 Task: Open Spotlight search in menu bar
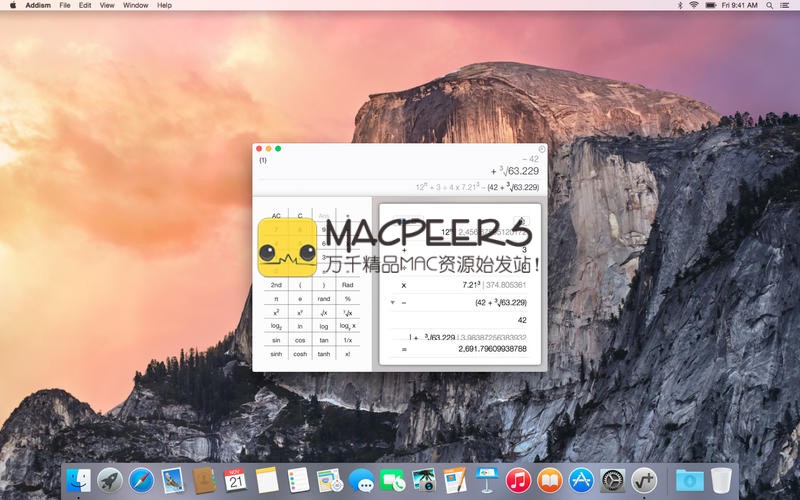pos(770,5)
